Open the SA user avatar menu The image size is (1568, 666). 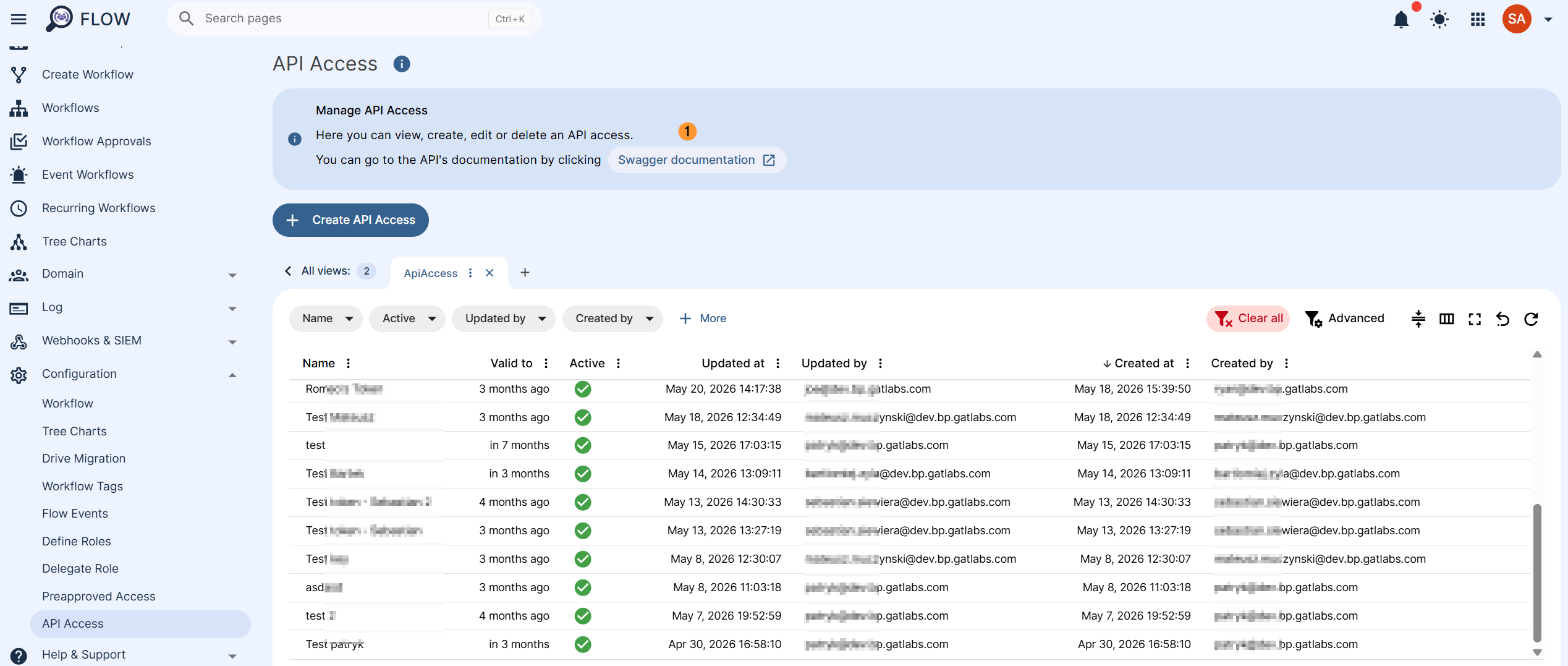coord(1517,19)
